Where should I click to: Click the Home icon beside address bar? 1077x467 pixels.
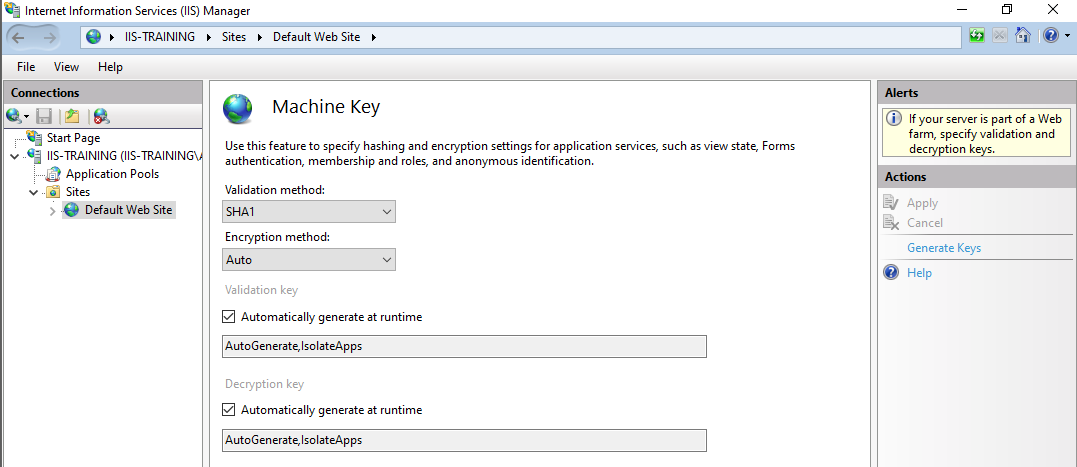[1022, 36]
